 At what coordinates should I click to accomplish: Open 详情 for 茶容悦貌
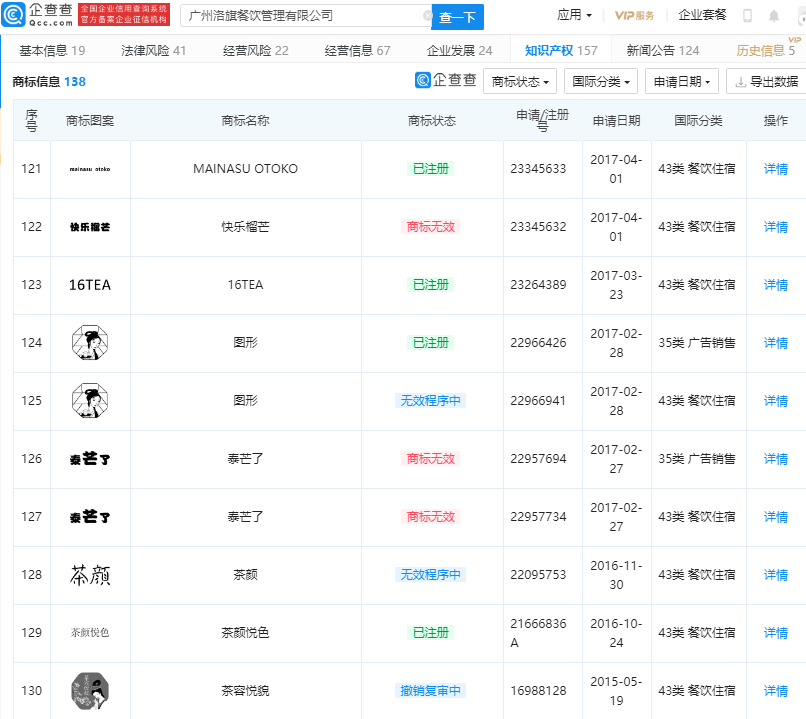point(776,691)
